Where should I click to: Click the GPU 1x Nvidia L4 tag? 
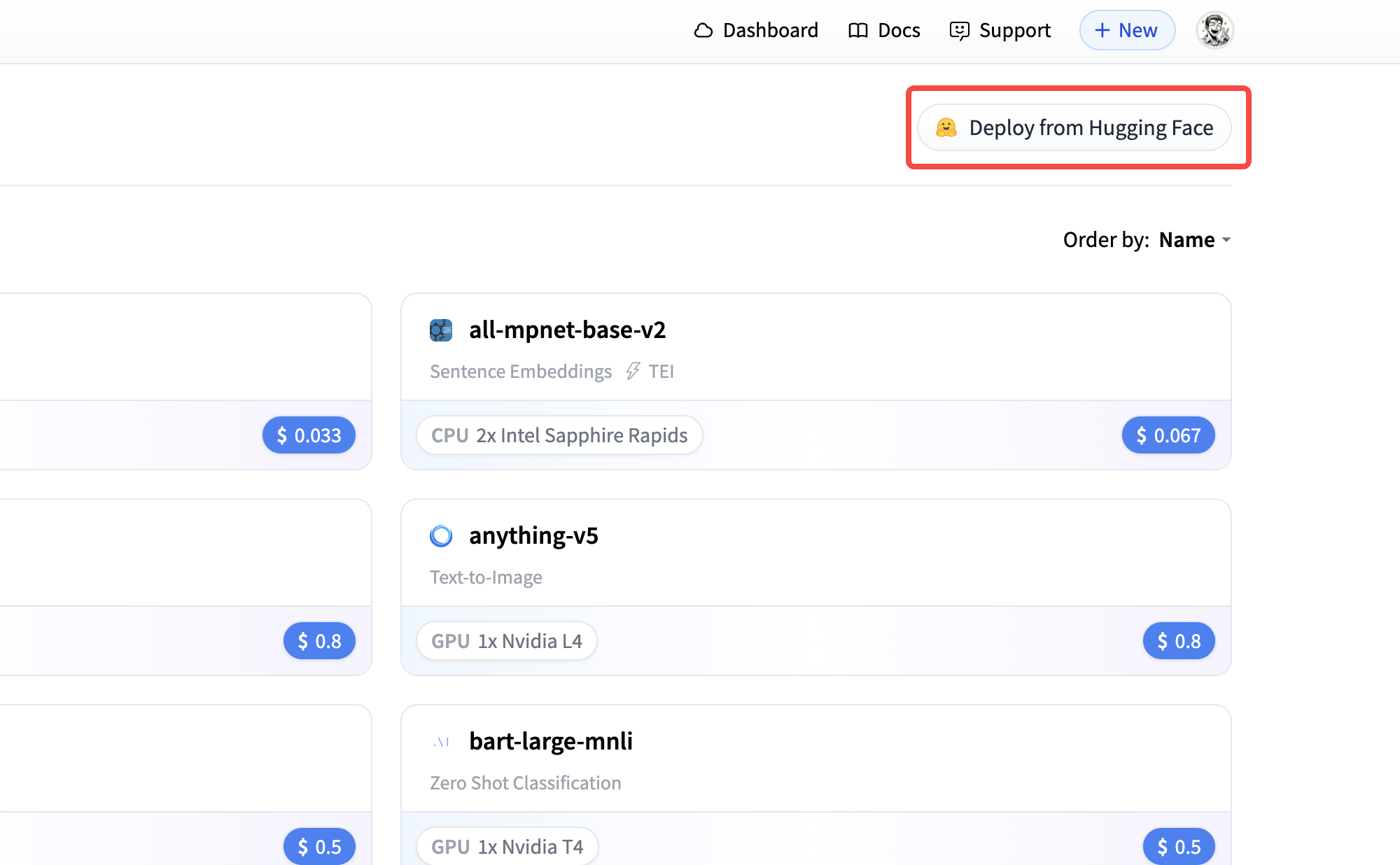pos(506,641)
